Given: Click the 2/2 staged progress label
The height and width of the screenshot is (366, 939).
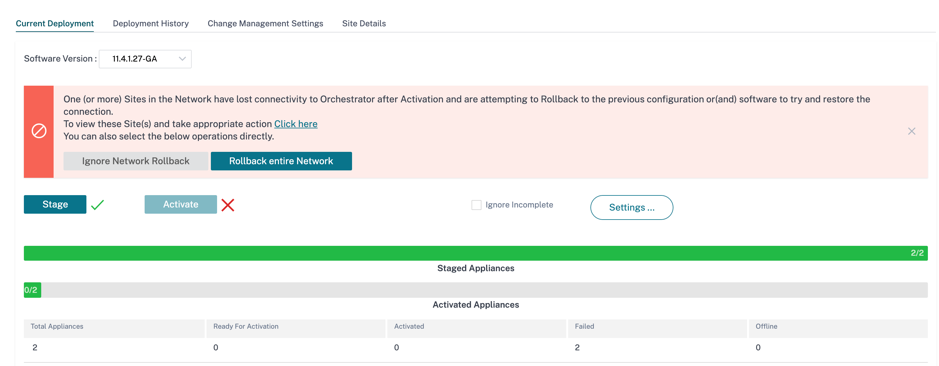Looking at the screenshot, I should (x=917, y=253).
